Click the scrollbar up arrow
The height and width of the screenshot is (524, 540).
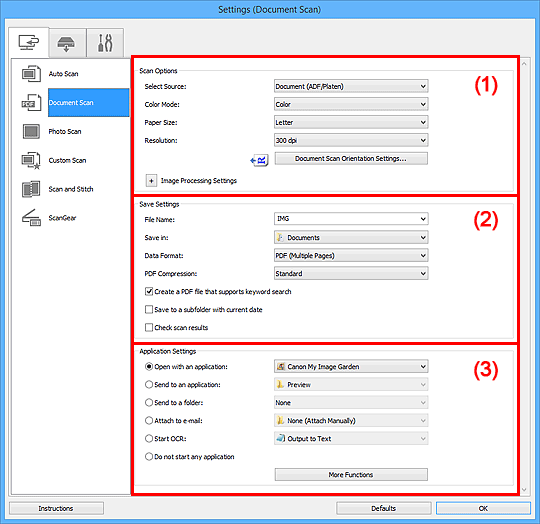click(x=524, y=64)
